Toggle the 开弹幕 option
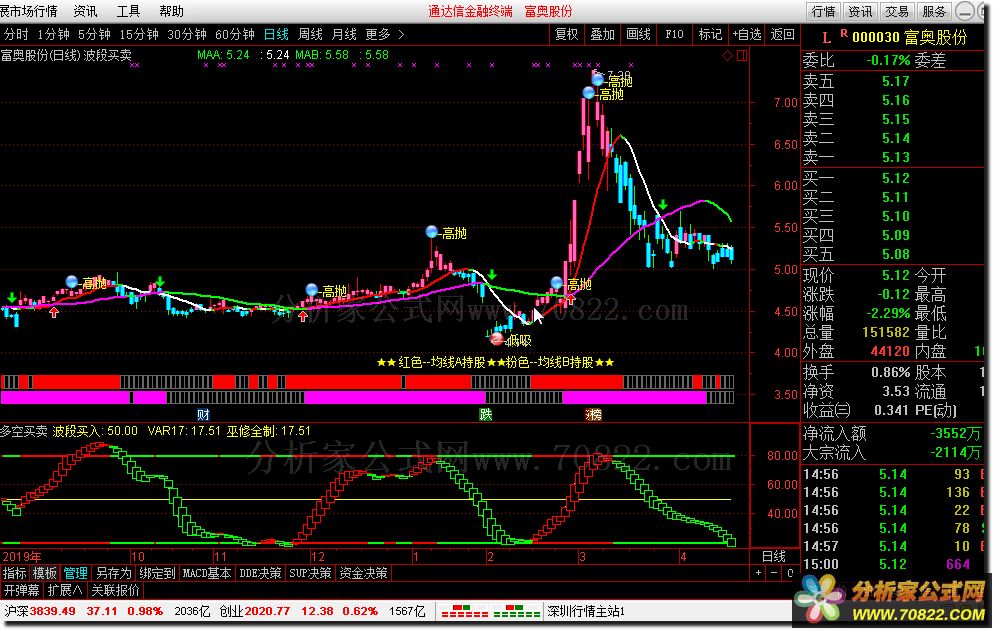 pos(22,590)
